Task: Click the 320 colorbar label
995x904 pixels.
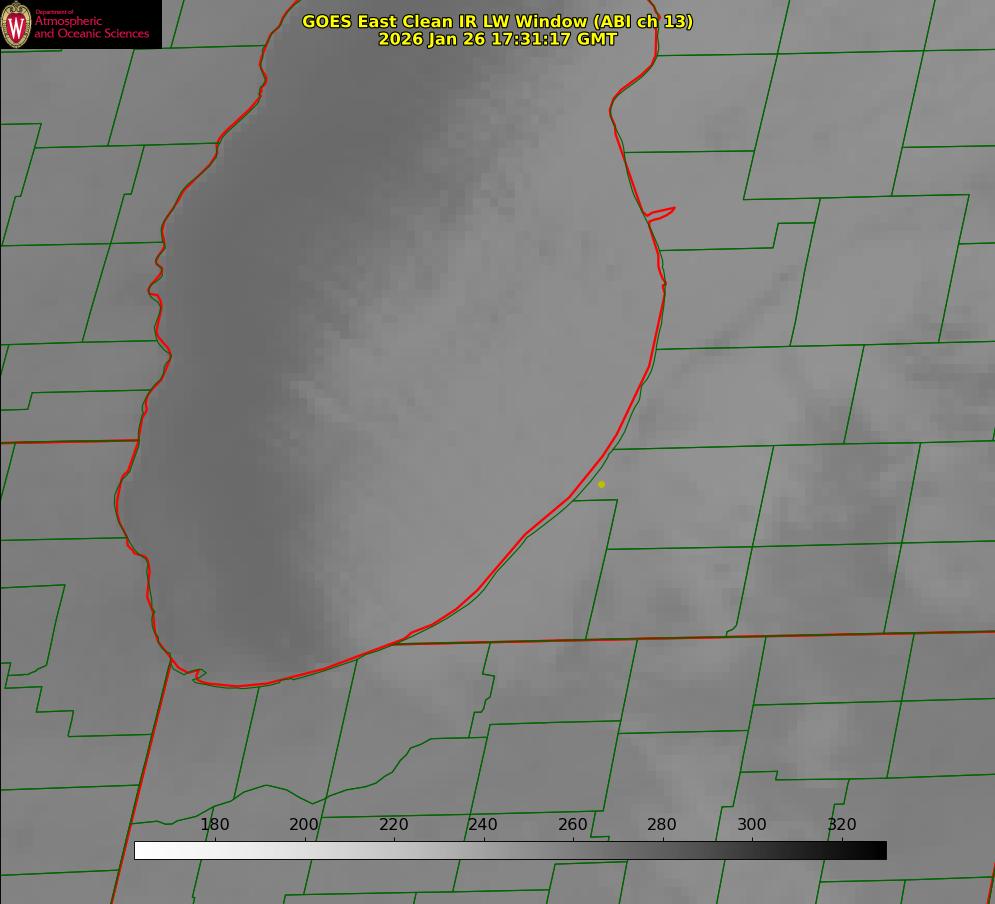Action: pyautogui.click(x=842, y=825)
